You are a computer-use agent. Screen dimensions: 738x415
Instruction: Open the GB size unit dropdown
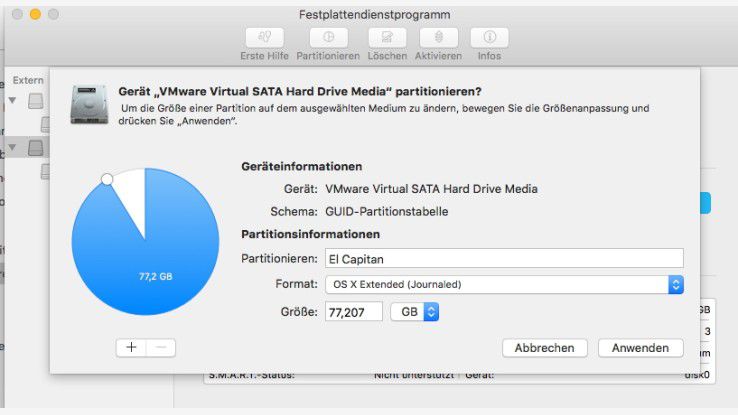click(415, 312)
